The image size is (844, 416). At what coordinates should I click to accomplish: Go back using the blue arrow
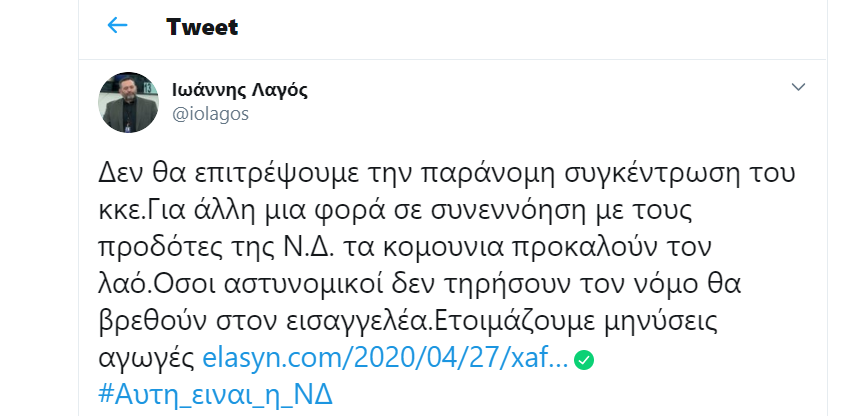point(117,25)
